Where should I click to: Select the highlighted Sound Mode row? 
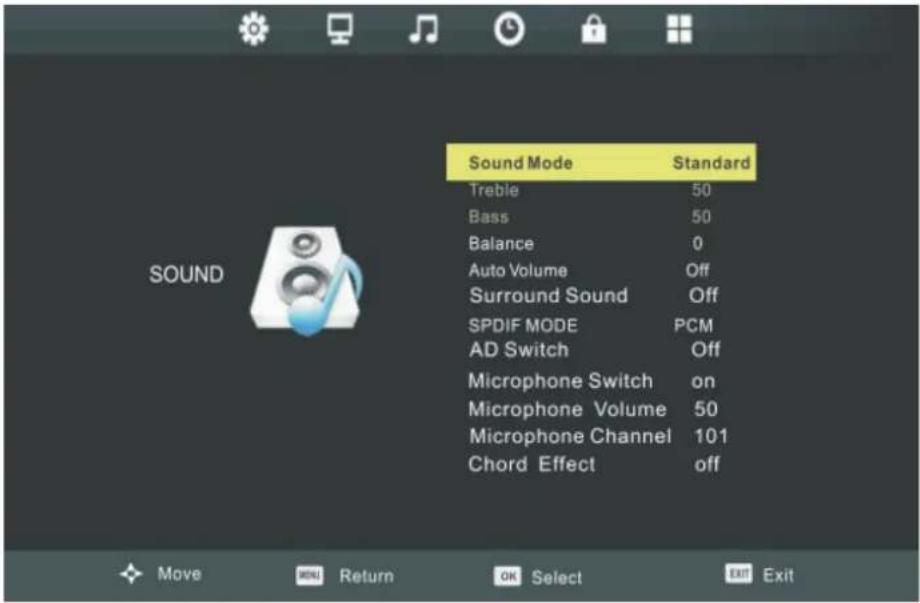(x=601, y=162)
